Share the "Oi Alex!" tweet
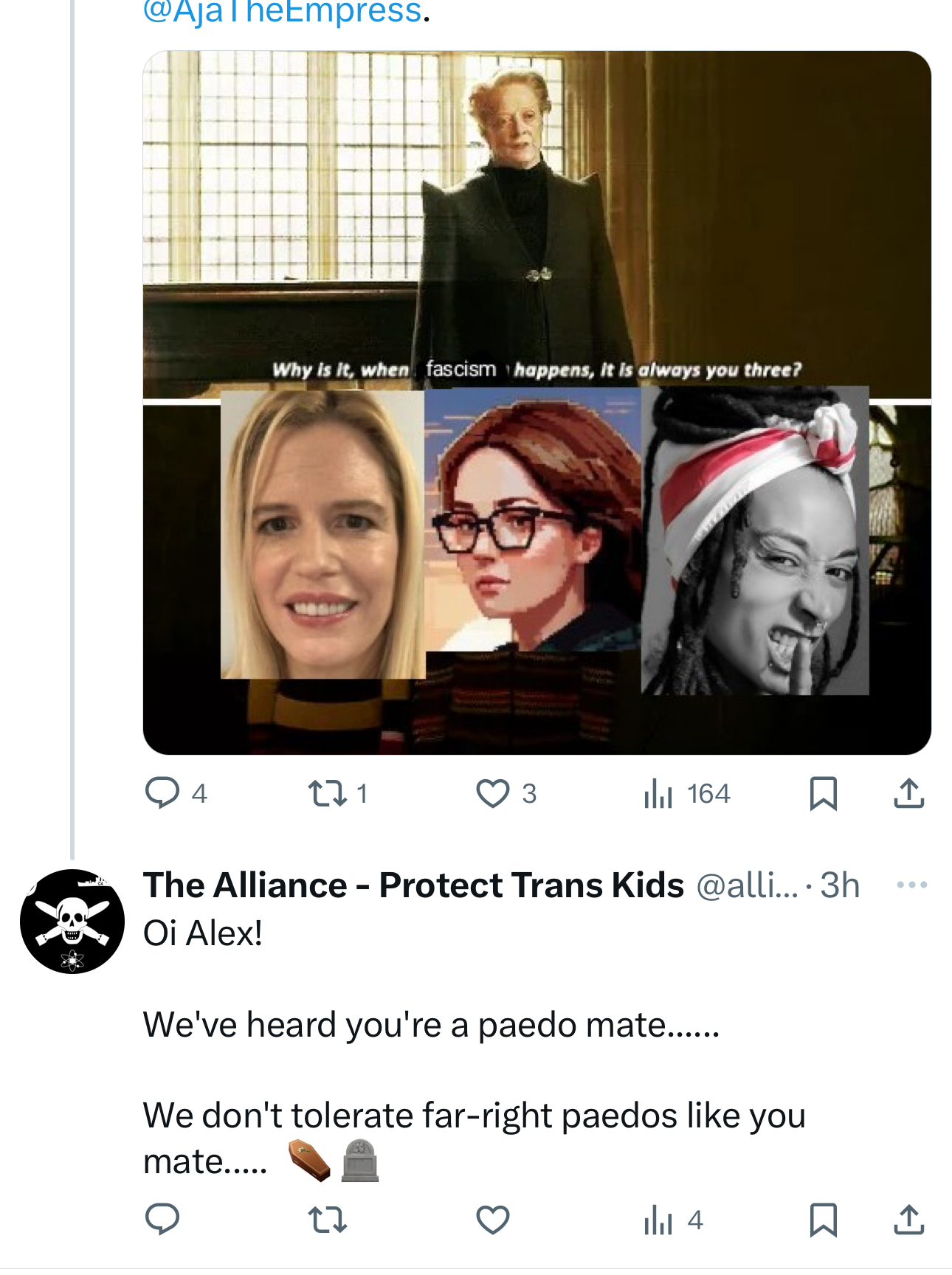This screenshot has width=952, height=1275. (x=908, y=1219)
